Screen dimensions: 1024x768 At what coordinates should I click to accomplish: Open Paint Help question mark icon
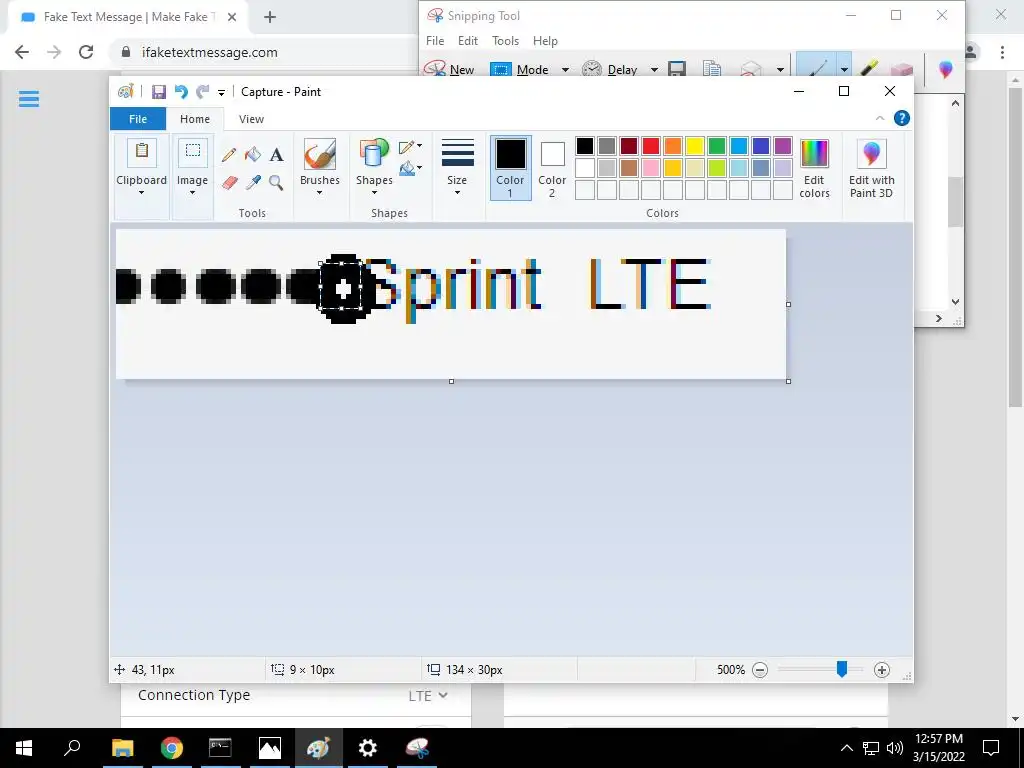[902, 118]
